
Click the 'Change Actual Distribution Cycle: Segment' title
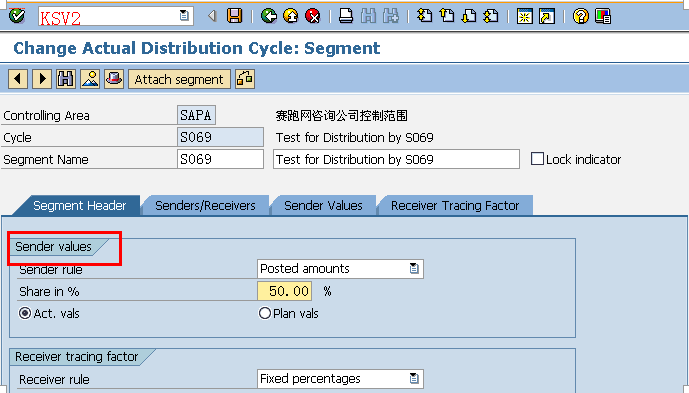196,48
